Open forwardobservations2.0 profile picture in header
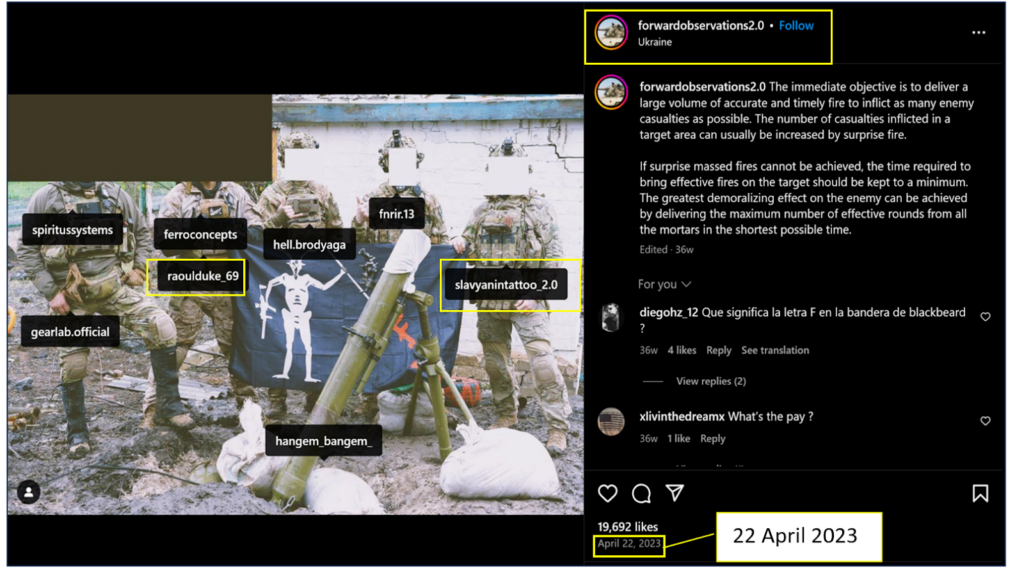The width and height of the screenshot is (1024, 577). (611, 33)
